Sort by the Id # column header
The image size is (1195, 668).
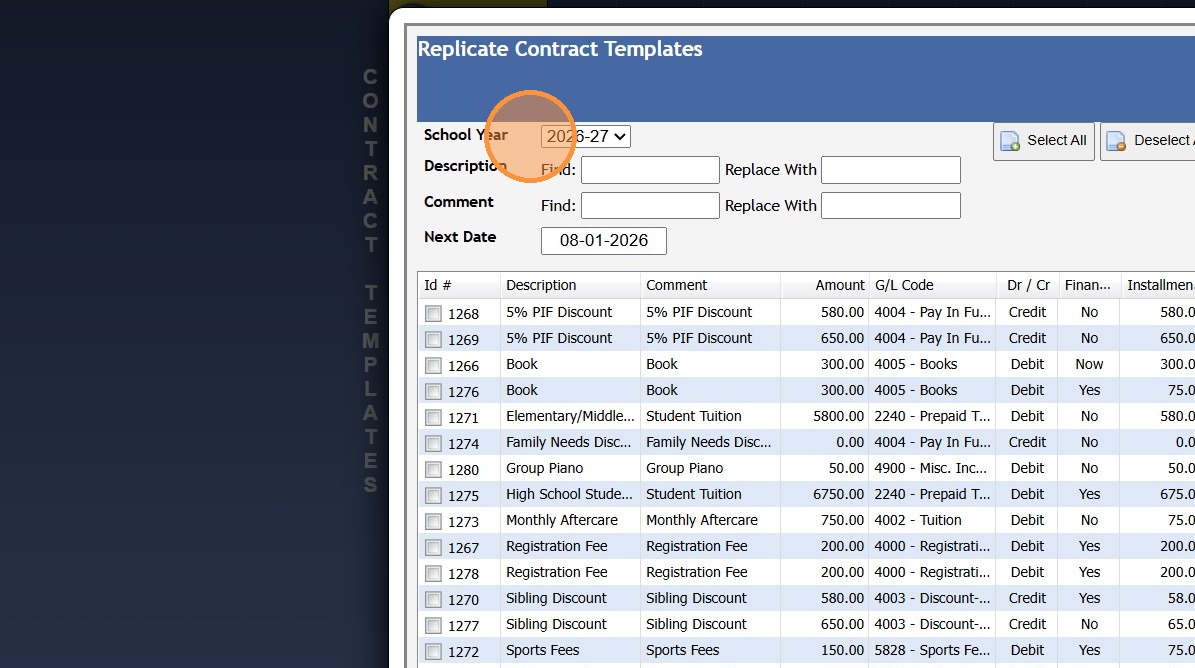[459, 285]
